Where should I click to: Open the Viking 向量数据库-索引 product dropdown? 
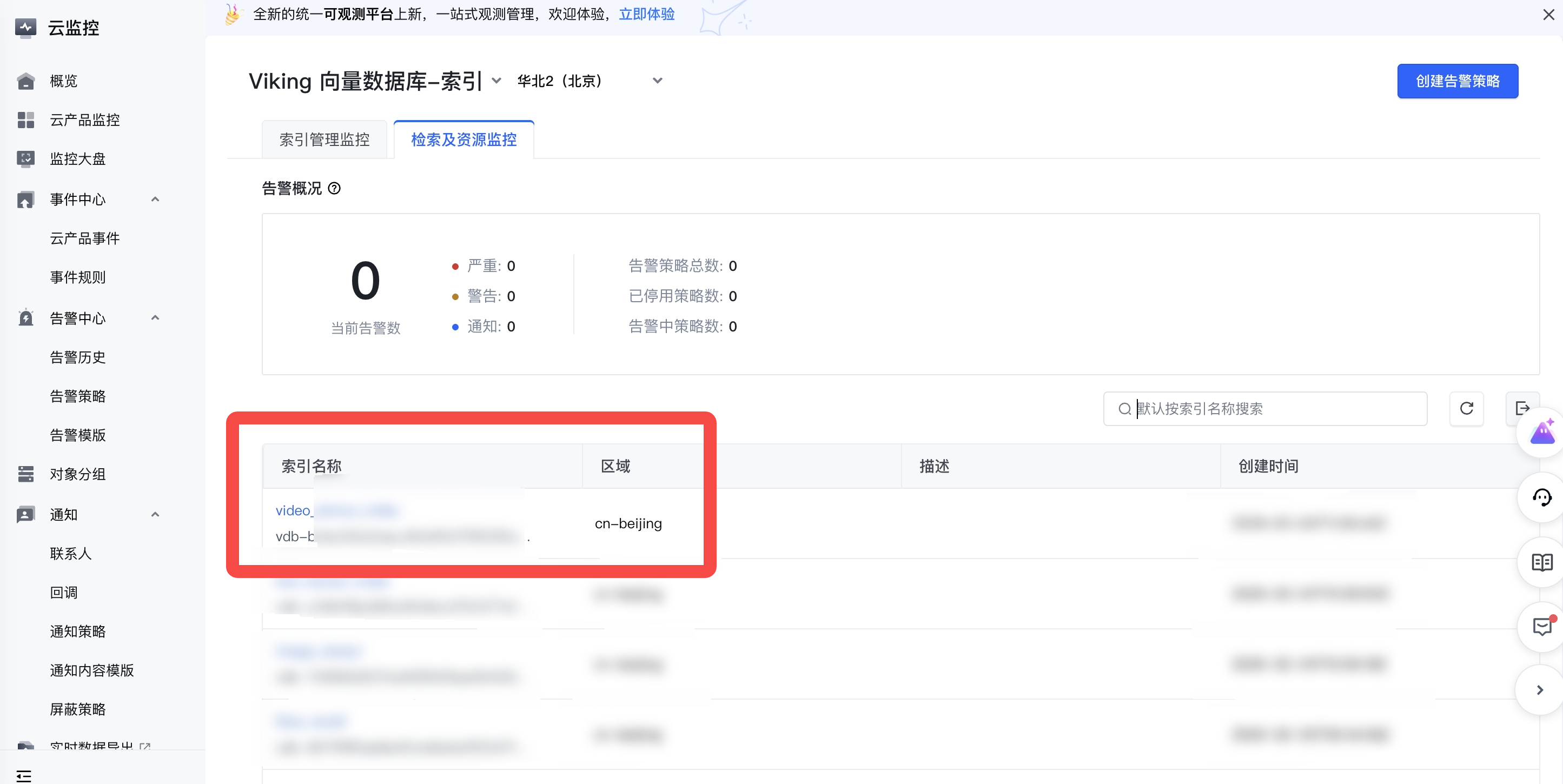pyautogui.click(x=496, y=81)
